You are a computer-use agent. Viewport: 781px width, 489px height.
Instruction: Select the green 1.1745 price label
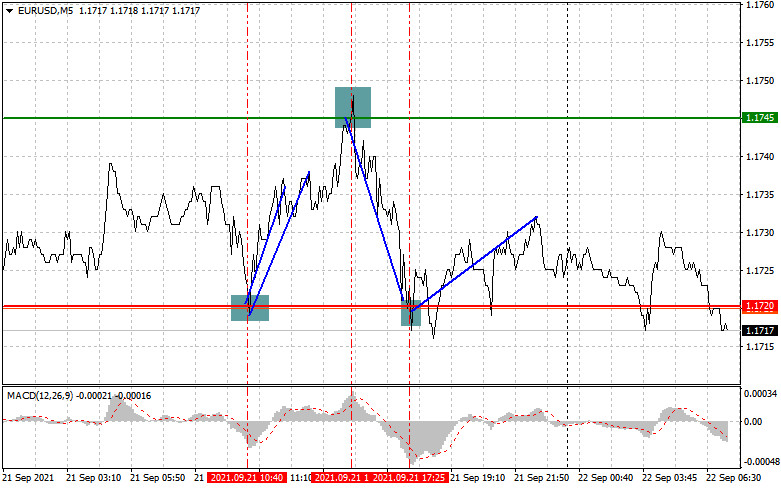pyautogui.click(x=758, y=118)
